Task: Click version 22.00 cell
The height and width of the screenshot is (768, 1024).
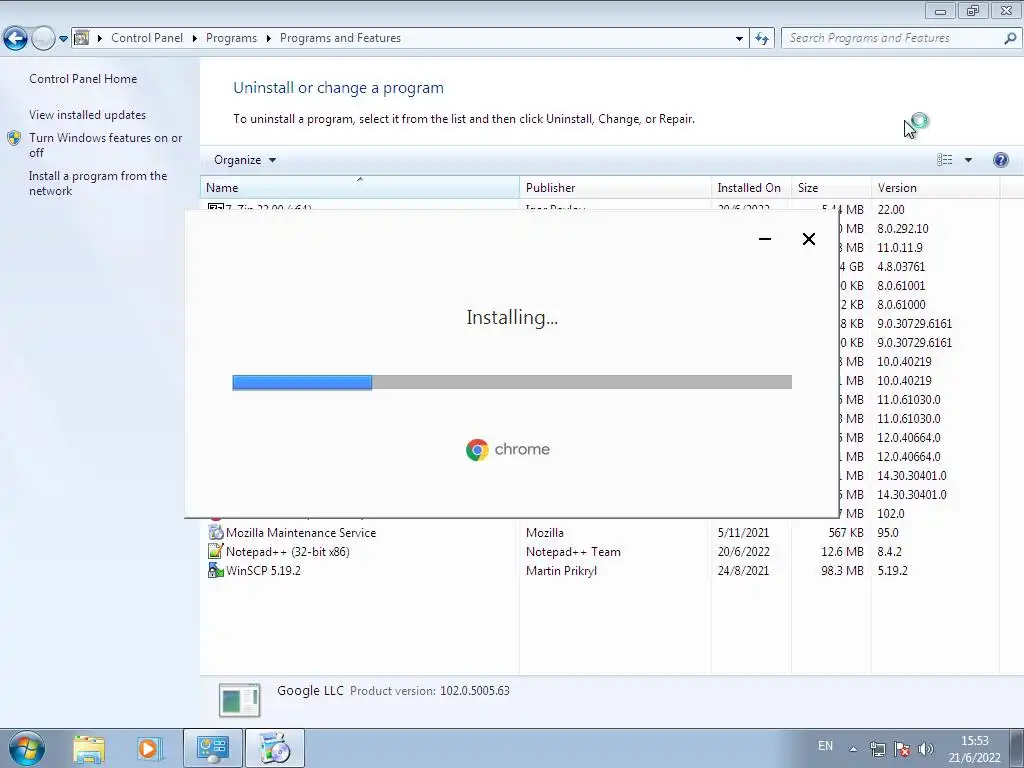Action: [x=891, y=210]
